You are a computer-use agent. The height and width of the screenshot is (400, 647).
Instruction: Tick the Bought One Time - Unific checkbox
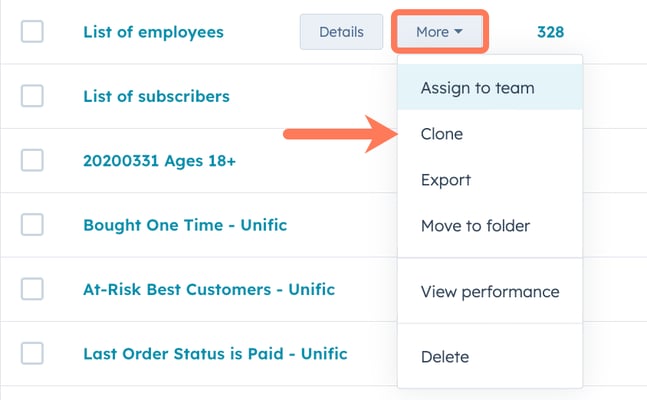pyautogui.click(x=32, y=225)
